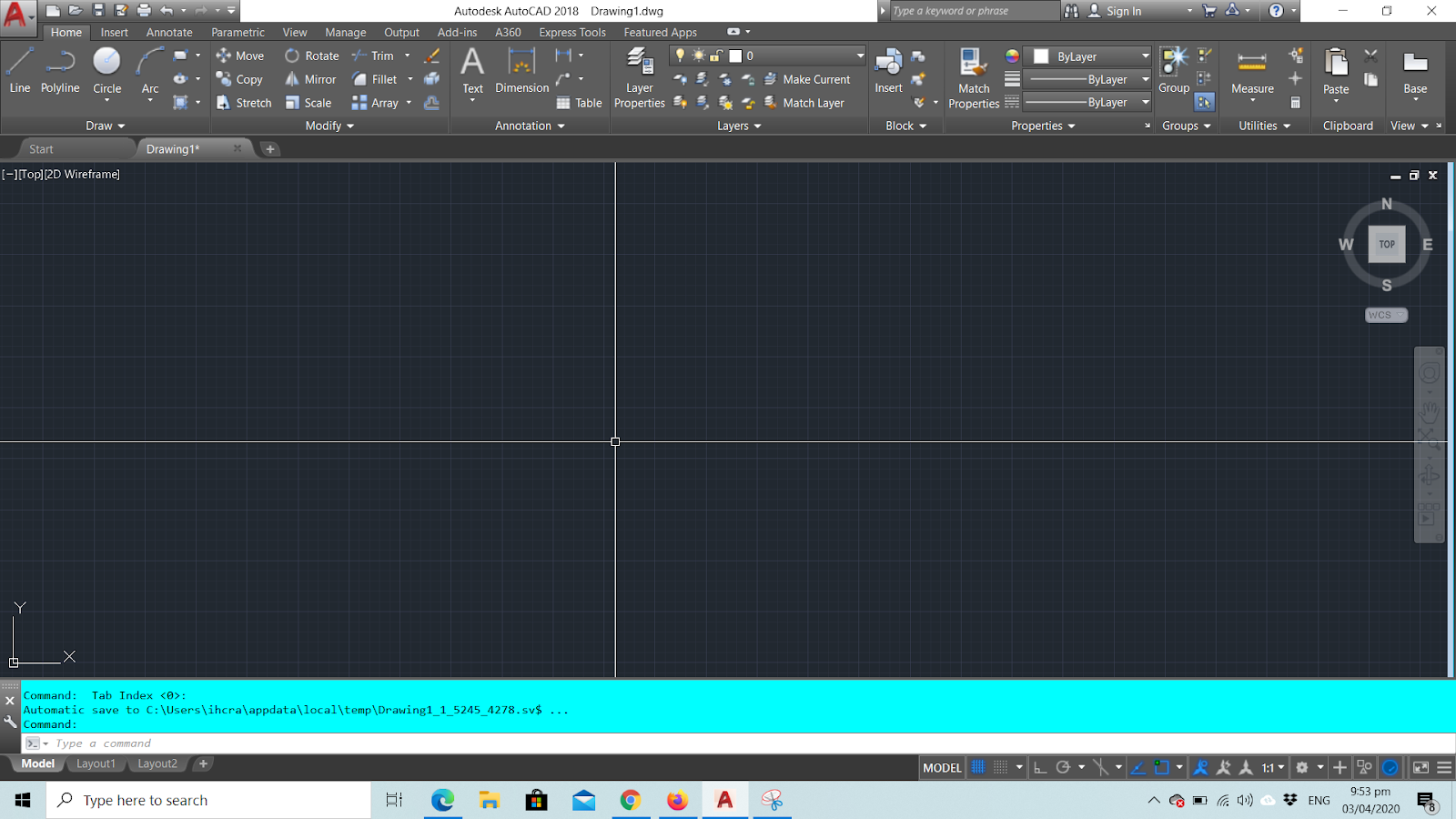Toggle annotation object visibility in status bar
This screenshot has height=819, width=1456.
point(1200,767)
